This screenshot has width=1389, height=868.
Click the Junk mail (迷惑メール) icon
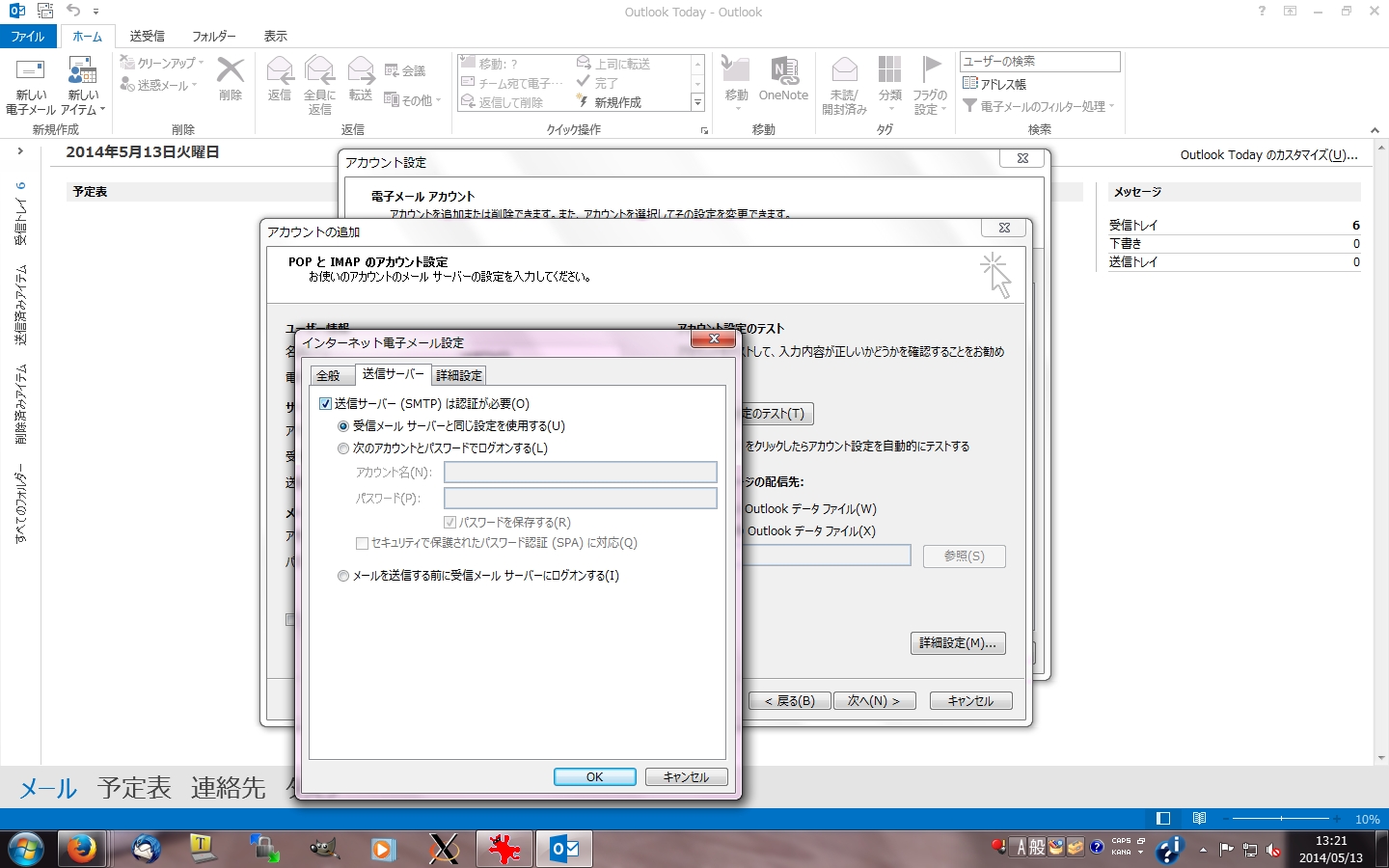coord(127,85)
